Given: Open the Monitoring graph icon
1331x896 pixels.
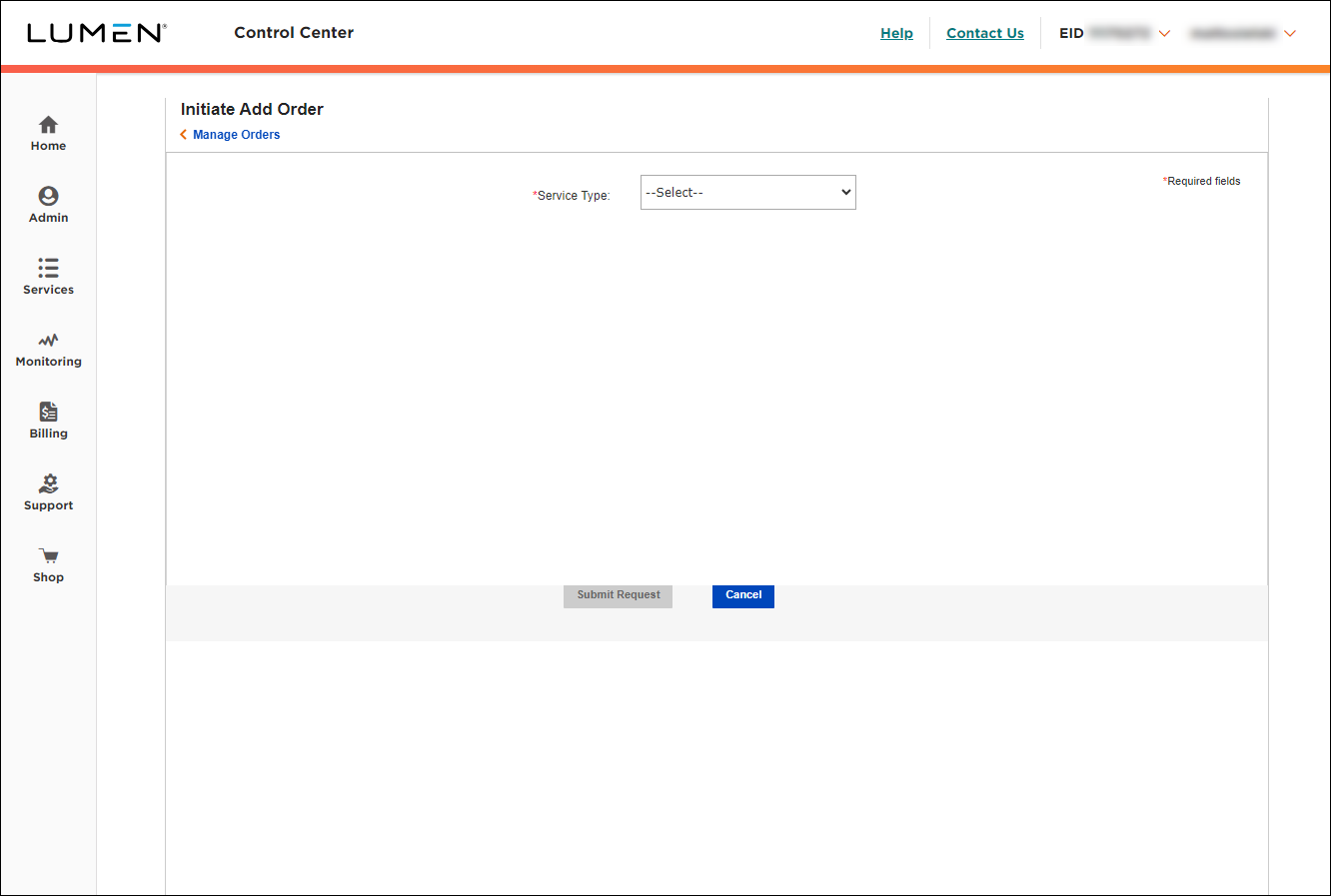Looking at the screenshot, I should (x=48, y=341).
